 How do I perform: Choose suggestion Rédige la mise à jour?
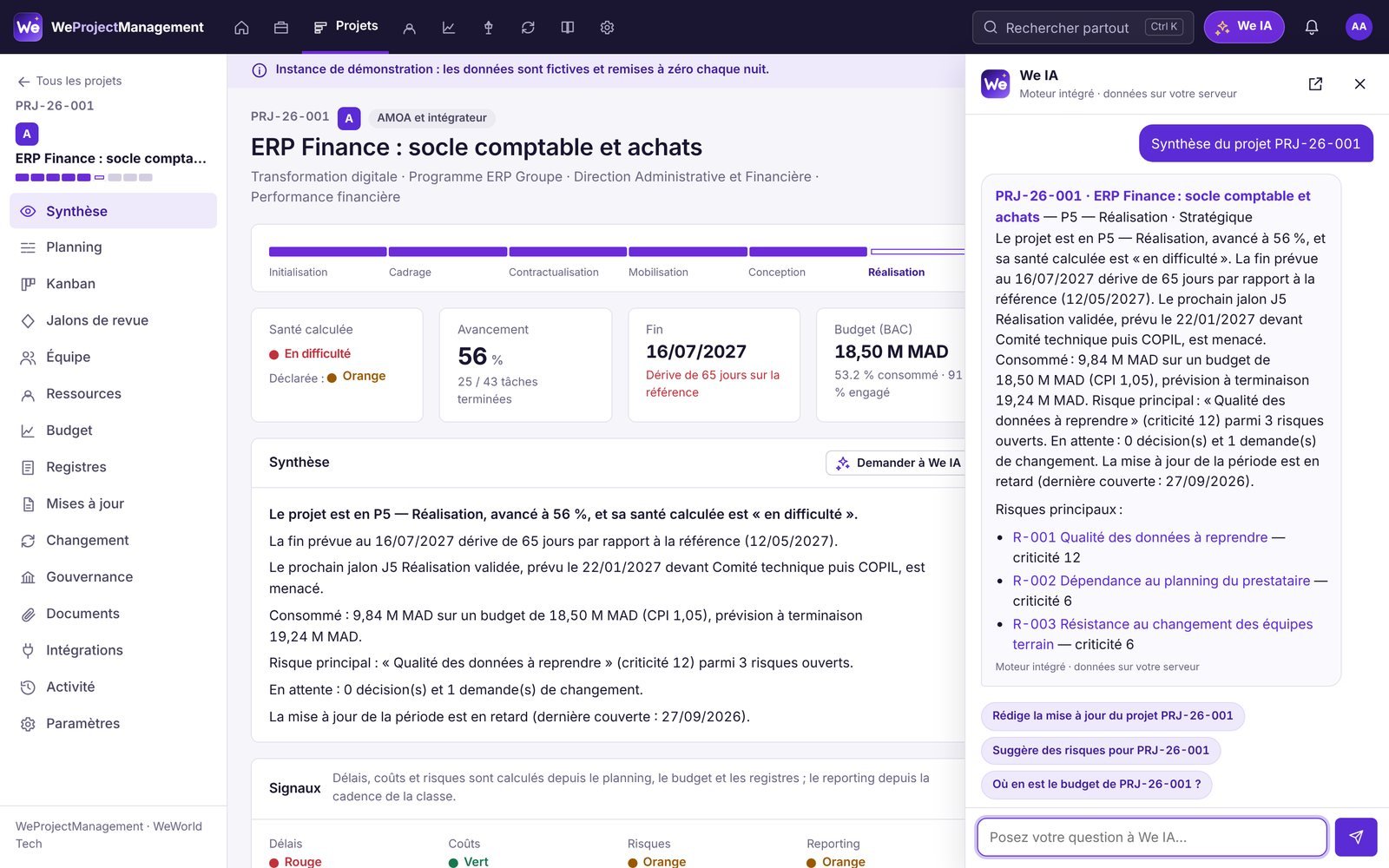pyautogui.click(x=1112, y=716)
